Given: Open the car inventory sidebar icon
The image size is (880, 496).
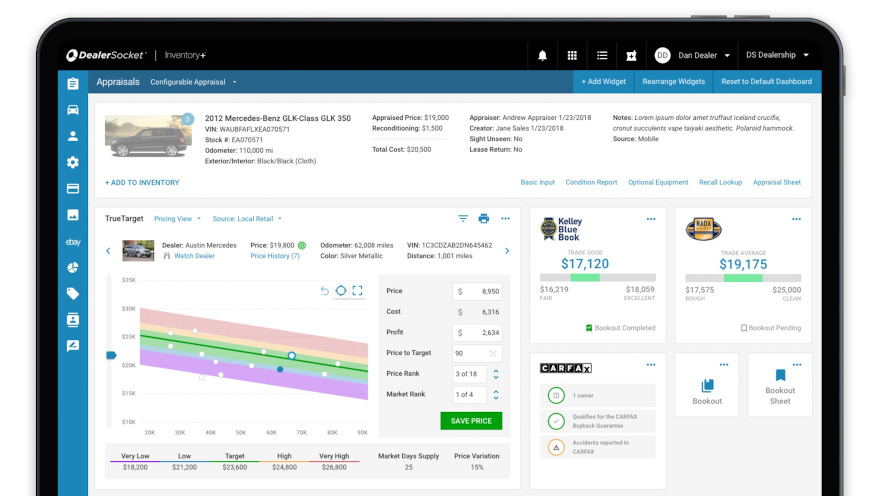Looking at the screenshot, I should [73, 110].
